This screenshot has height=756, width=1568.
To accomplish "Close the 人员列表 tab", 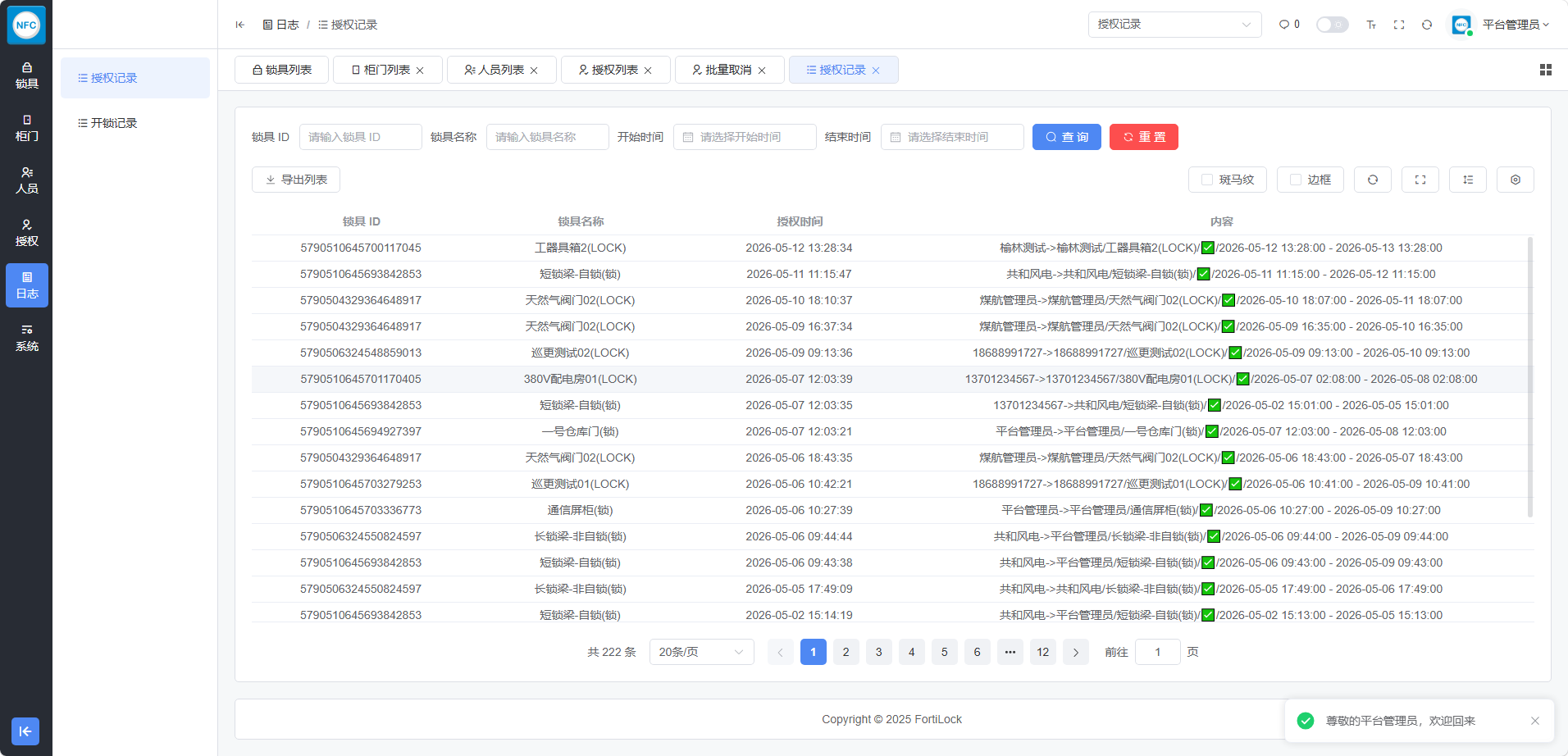I will point(534,71).
